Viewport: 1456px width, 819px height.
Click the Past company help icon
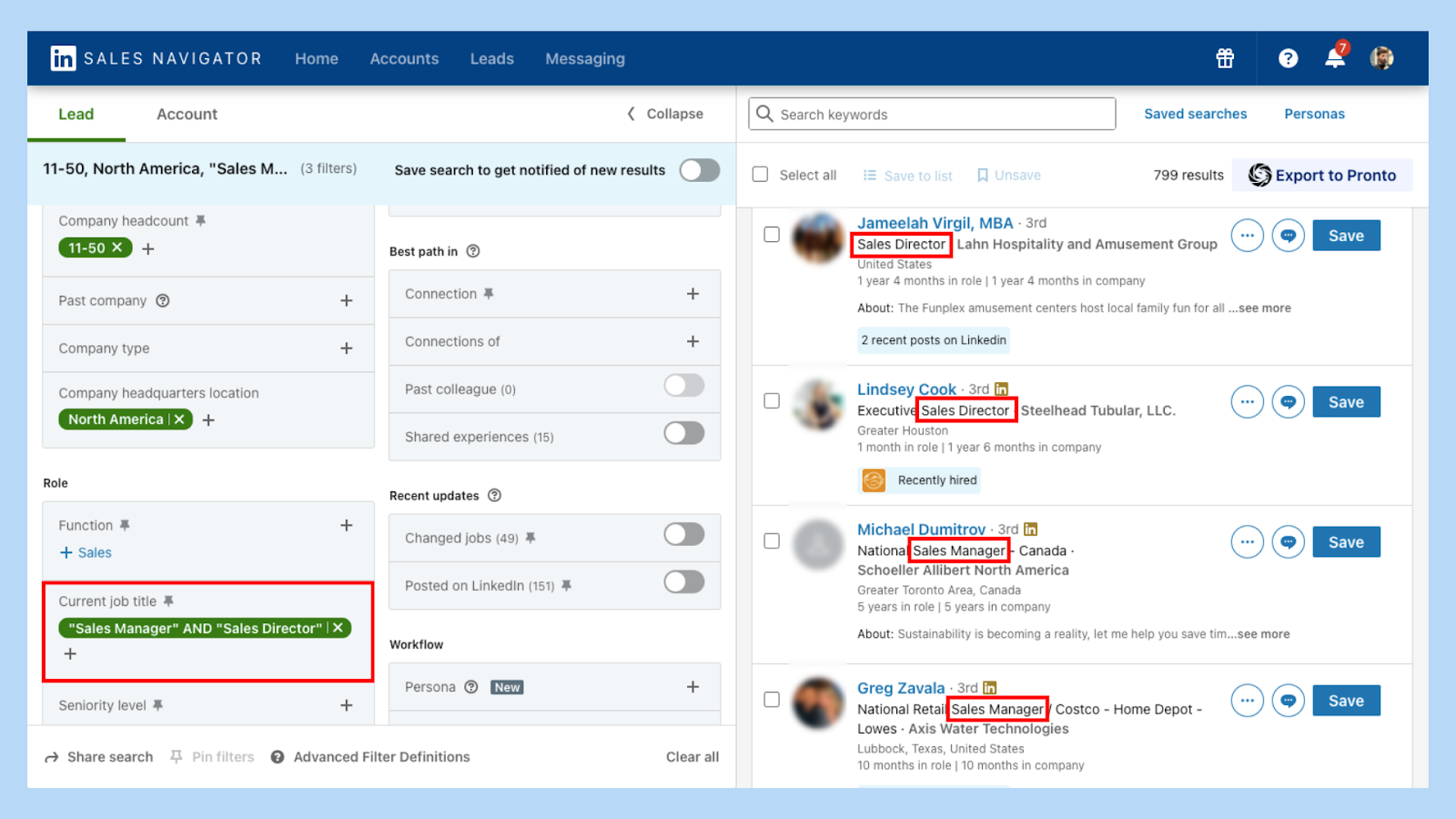click(163, 300)
